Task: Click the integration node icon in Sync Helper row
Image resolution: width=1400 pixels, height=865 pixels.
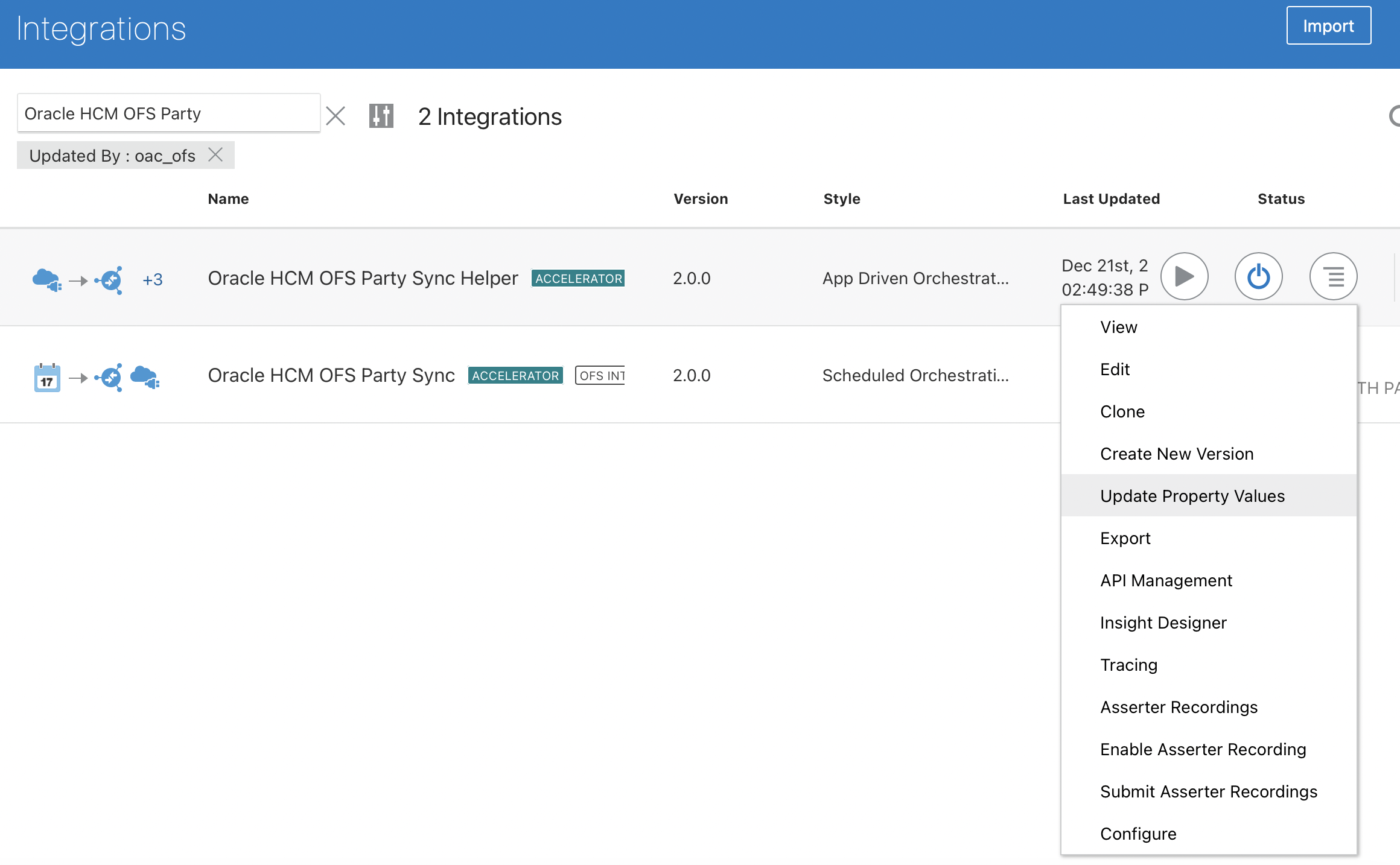Action: point(110,280)
